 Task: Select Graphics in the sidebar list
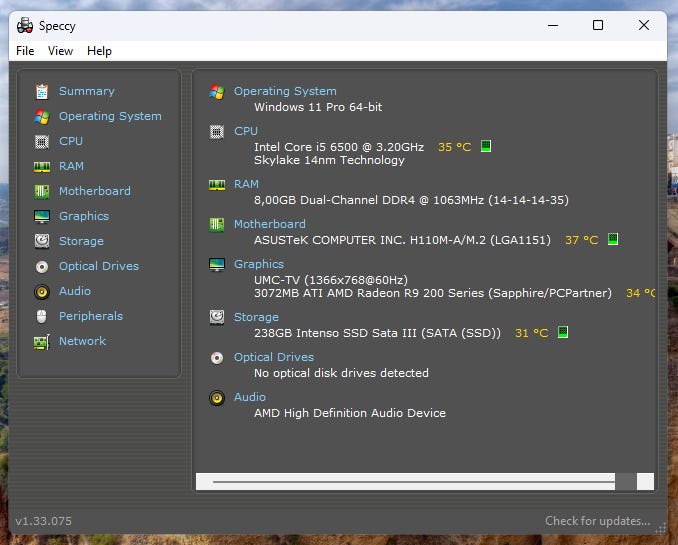[x=84, y=216]
